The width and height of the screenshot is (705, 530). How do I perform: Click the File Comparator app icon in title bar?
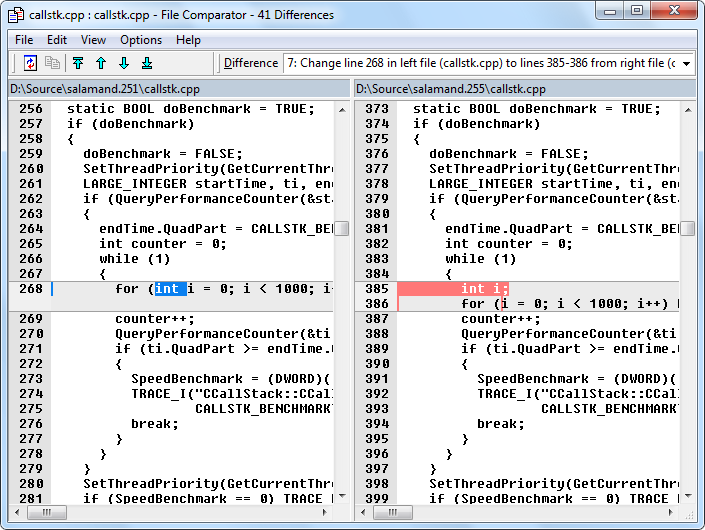tap(16, 15)
